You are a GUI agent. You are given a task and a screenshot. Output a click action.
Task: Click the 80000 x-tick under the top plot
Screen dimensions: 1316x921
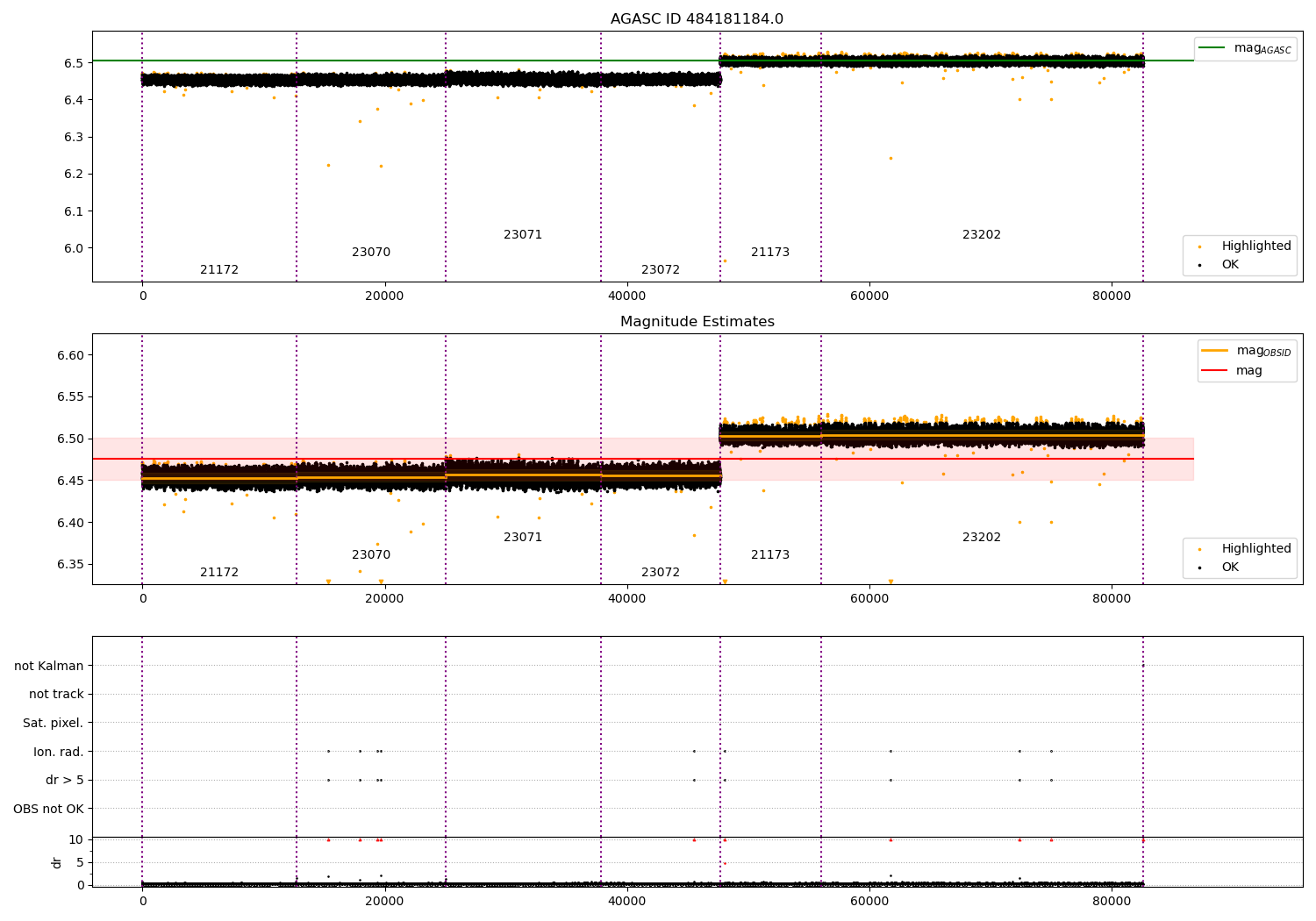point(1112,296)
